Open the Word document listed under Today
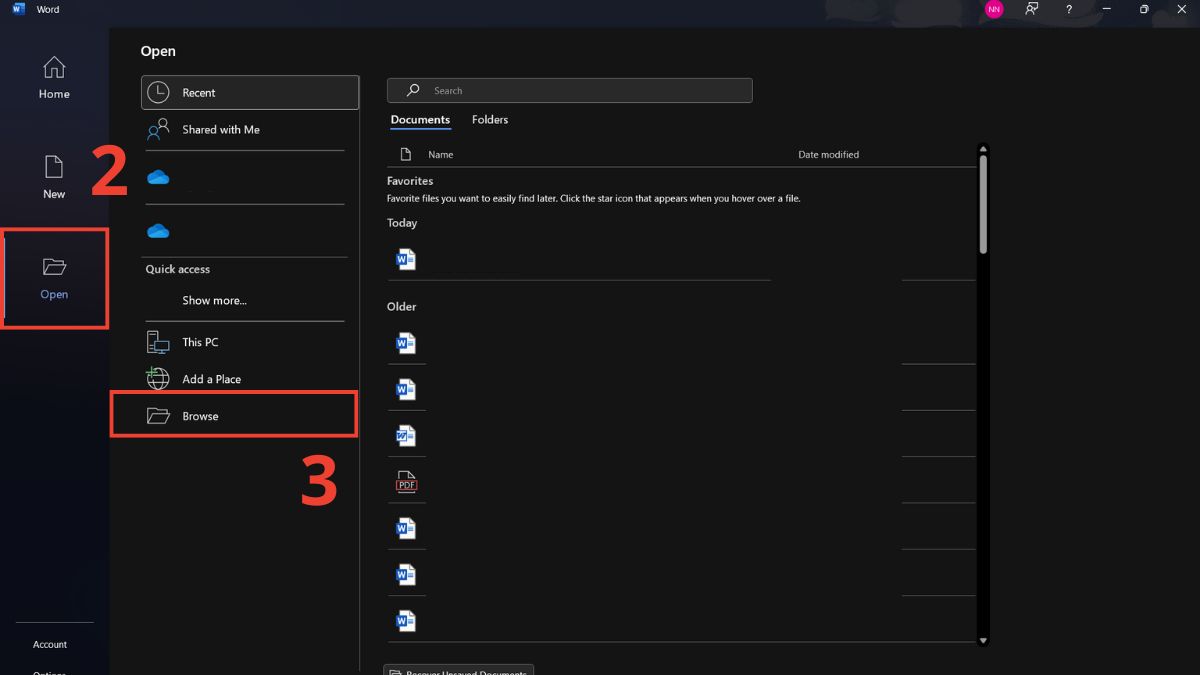Image resolution: width=1200 pixels, height=675 pixels. point(406,259)
